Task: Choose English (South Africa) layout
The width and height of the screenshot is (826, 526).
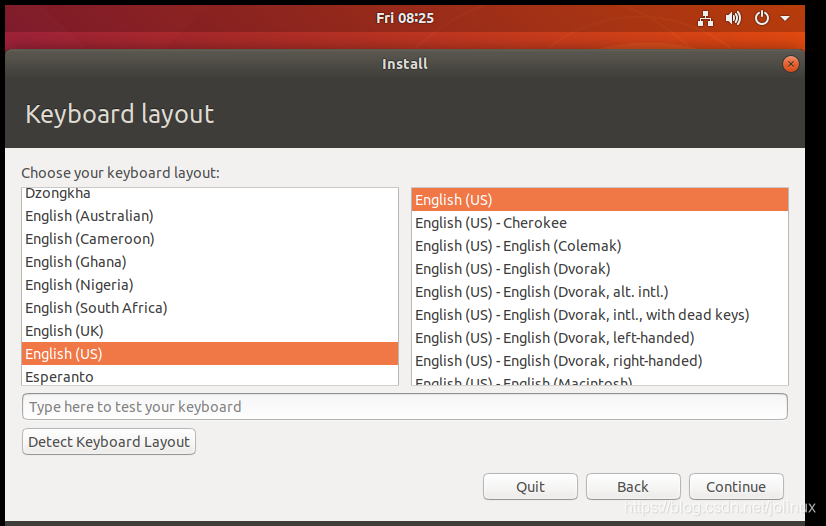Action: 210,308
